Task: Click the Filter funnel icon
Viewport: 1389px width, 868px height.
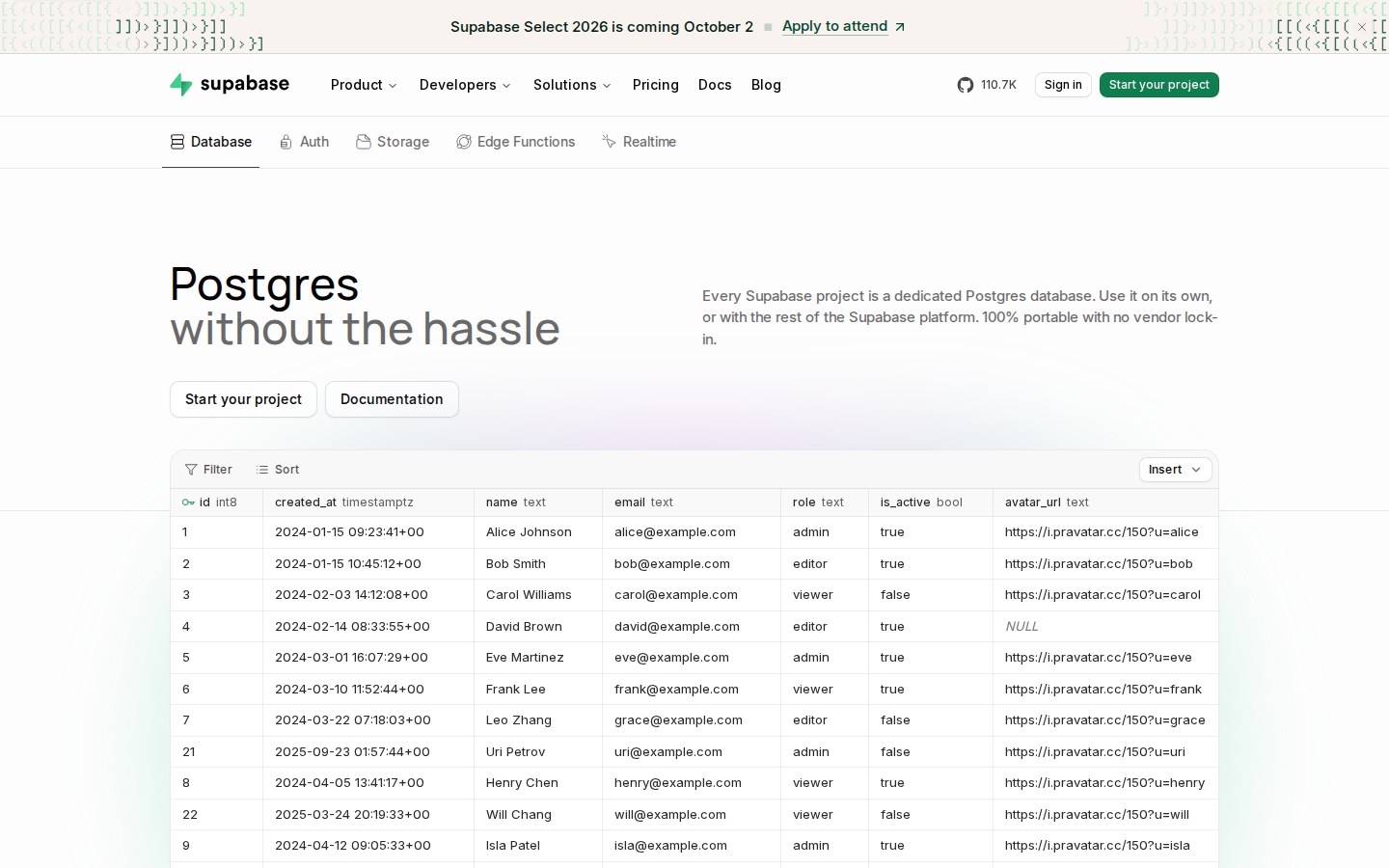Action: 191,470
